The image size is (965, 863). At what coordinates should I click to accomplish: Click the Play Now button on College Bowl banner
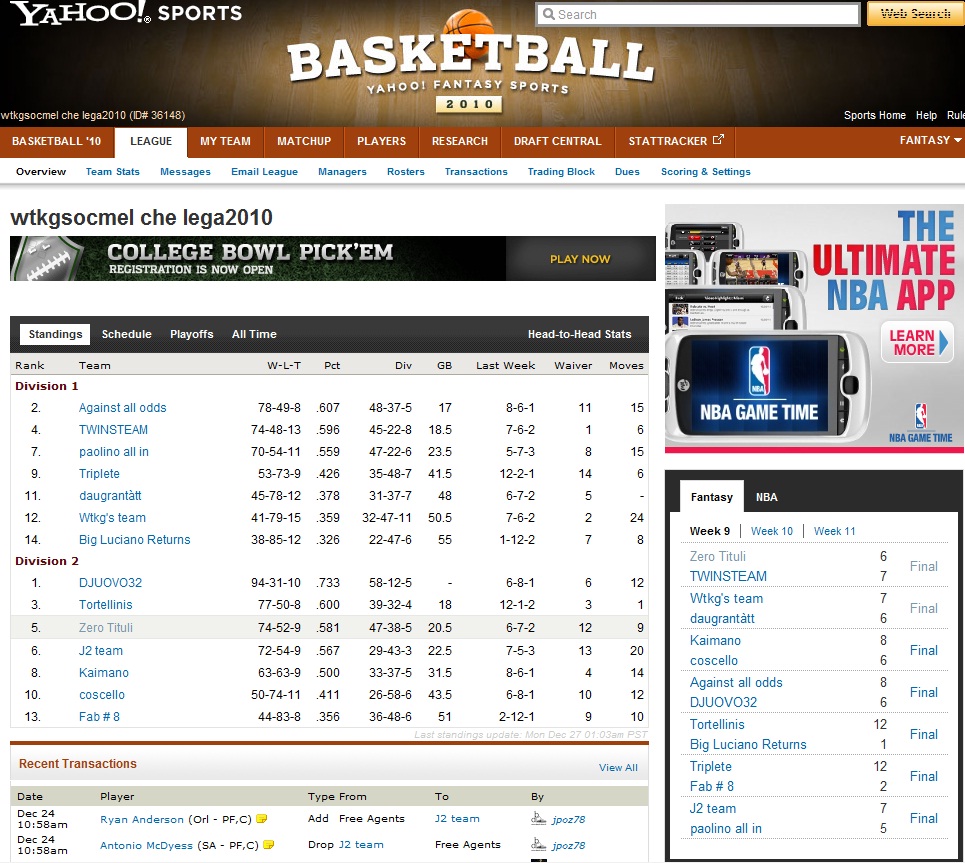tap(580, 259)
